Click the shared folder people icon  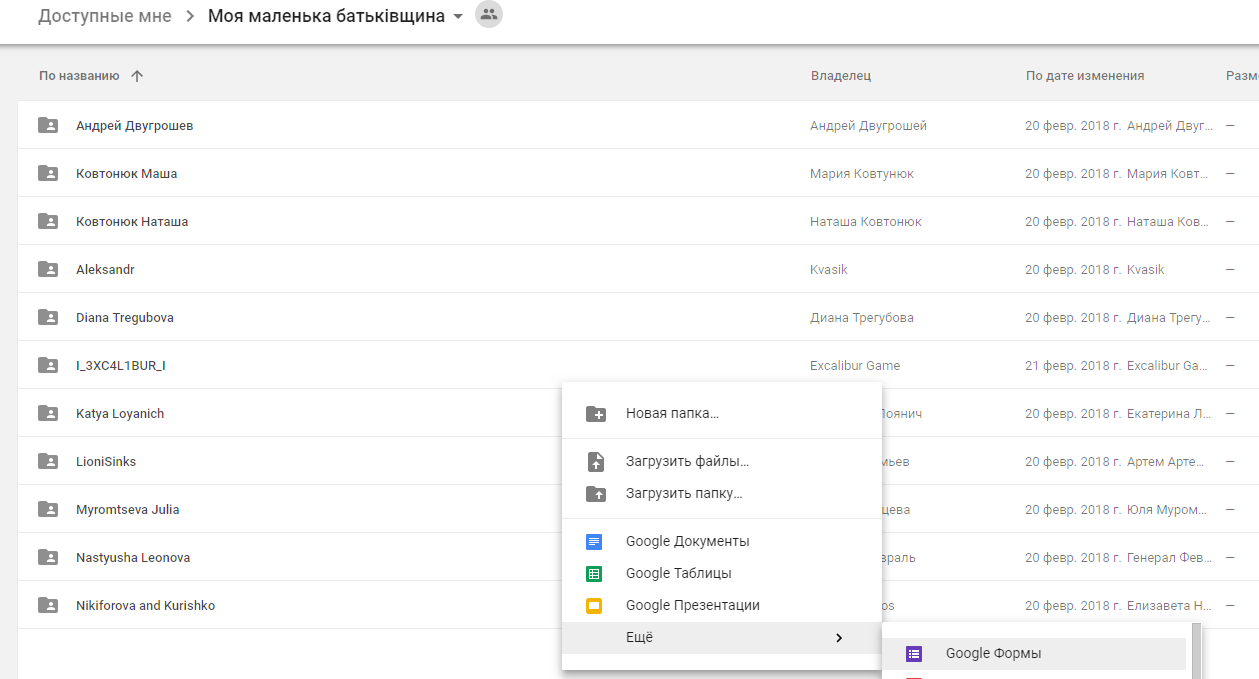488,15
